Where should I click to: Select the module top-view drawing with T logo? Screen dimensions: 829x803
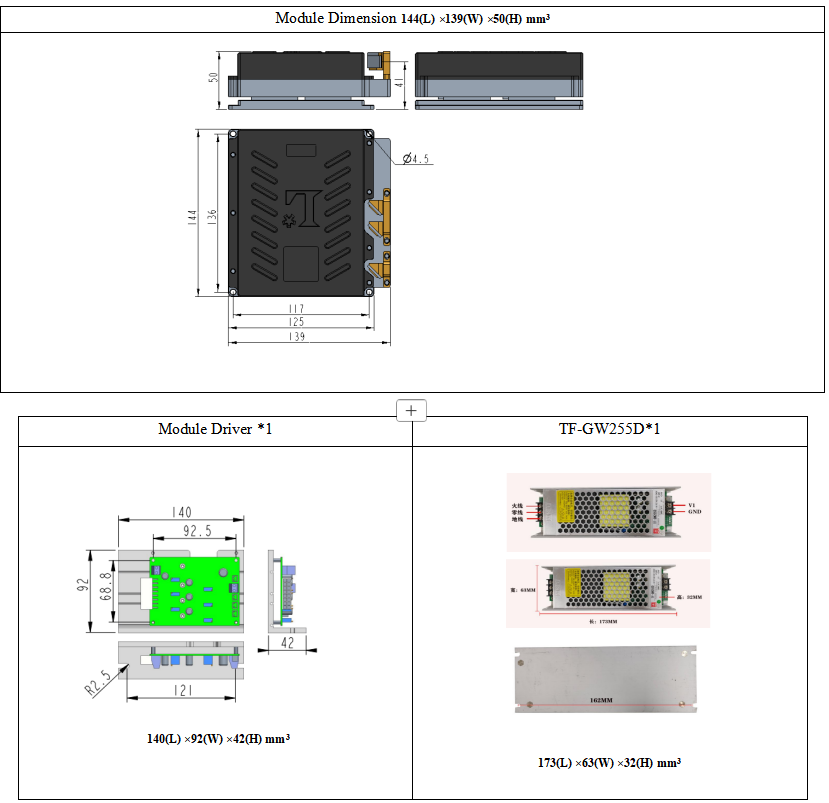pos(310,213)
